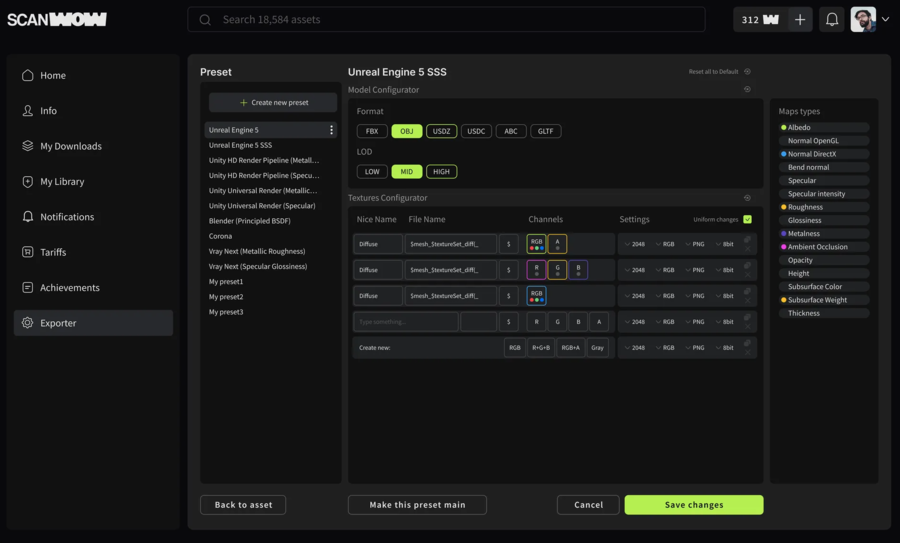900x543 pixels.
Task: Toggle the GLTF format option
Action: pyautogui.click(x=545, y=131)
